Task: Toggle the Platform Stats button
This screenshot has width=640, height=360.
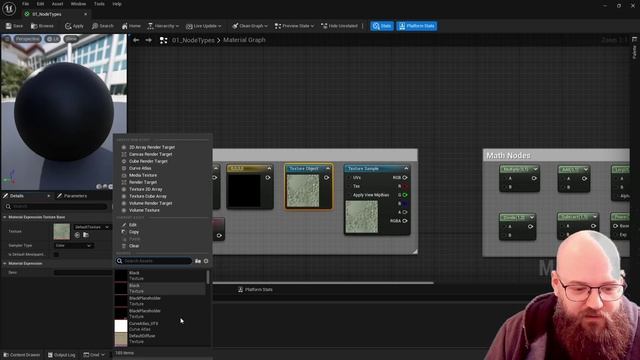Action: [416, 26]
